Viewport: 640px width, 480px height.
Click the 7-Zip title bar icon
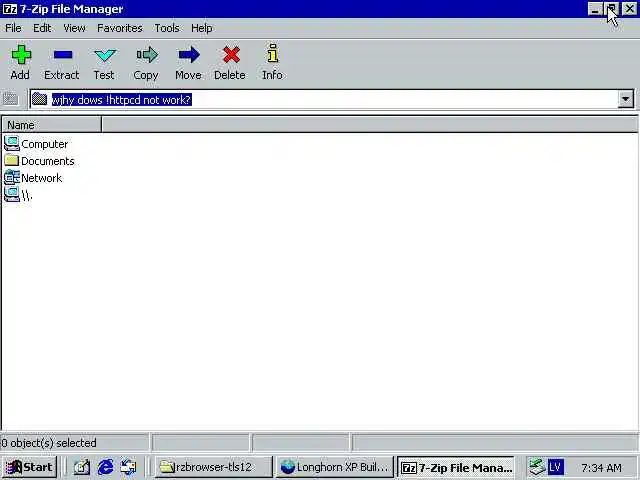(x=9, y=9)
